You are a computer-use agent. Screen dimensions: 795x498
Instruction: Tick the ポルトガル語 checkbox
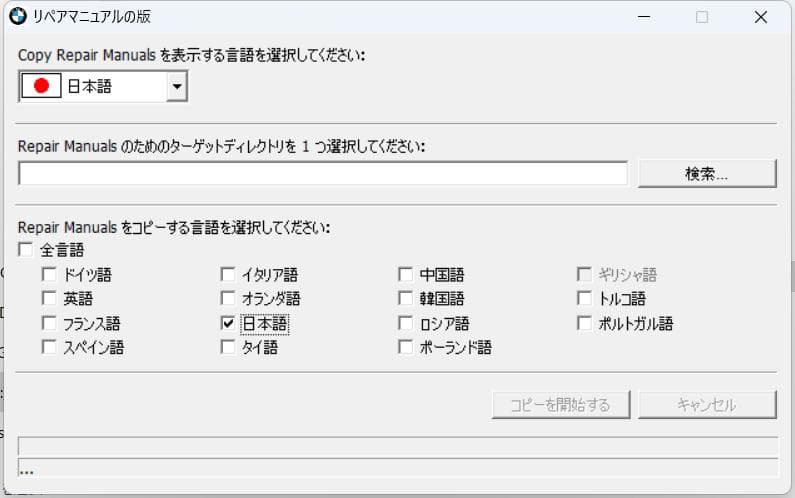[585, 323]
